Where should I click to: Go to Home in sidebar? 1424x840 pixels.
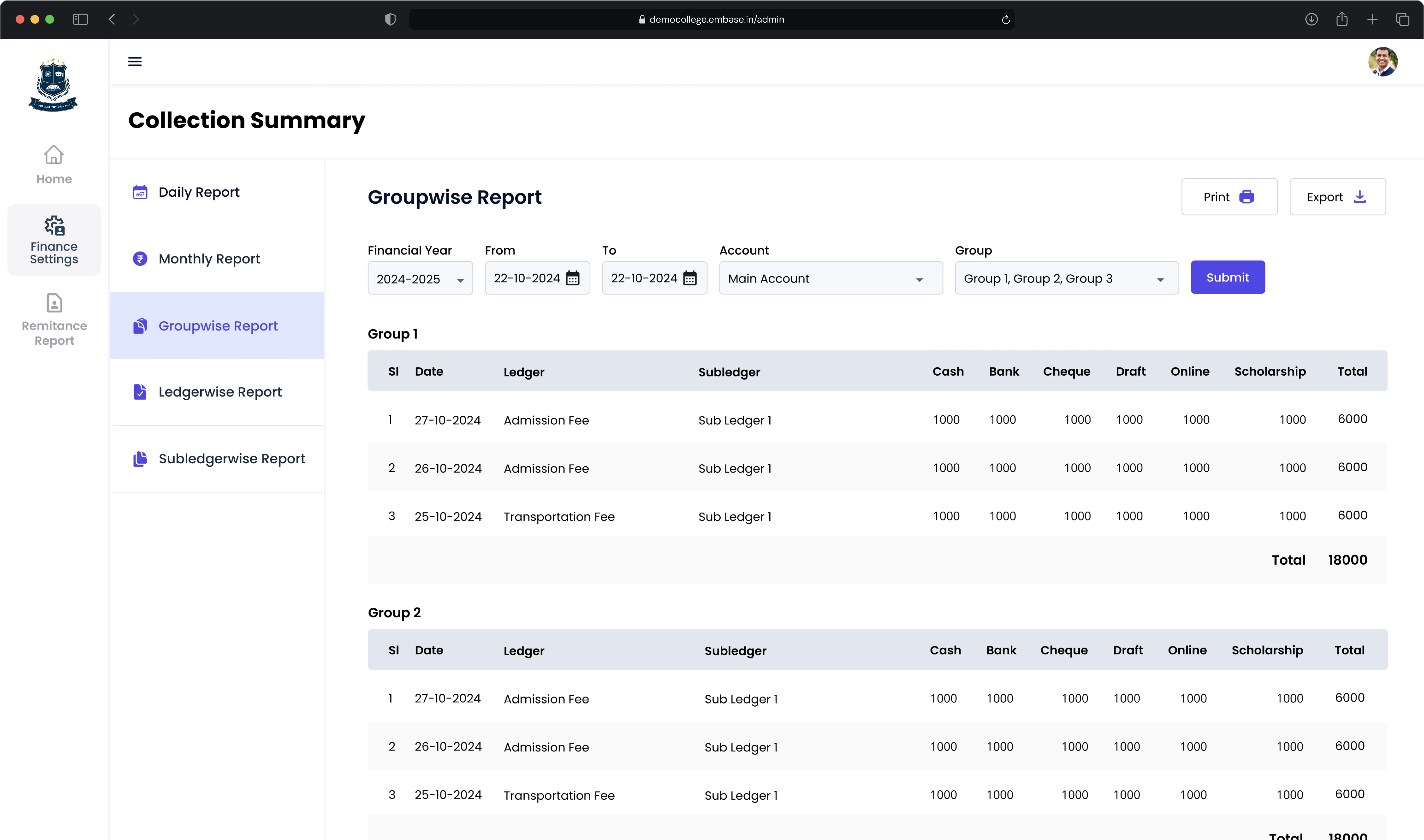point(54,165)
